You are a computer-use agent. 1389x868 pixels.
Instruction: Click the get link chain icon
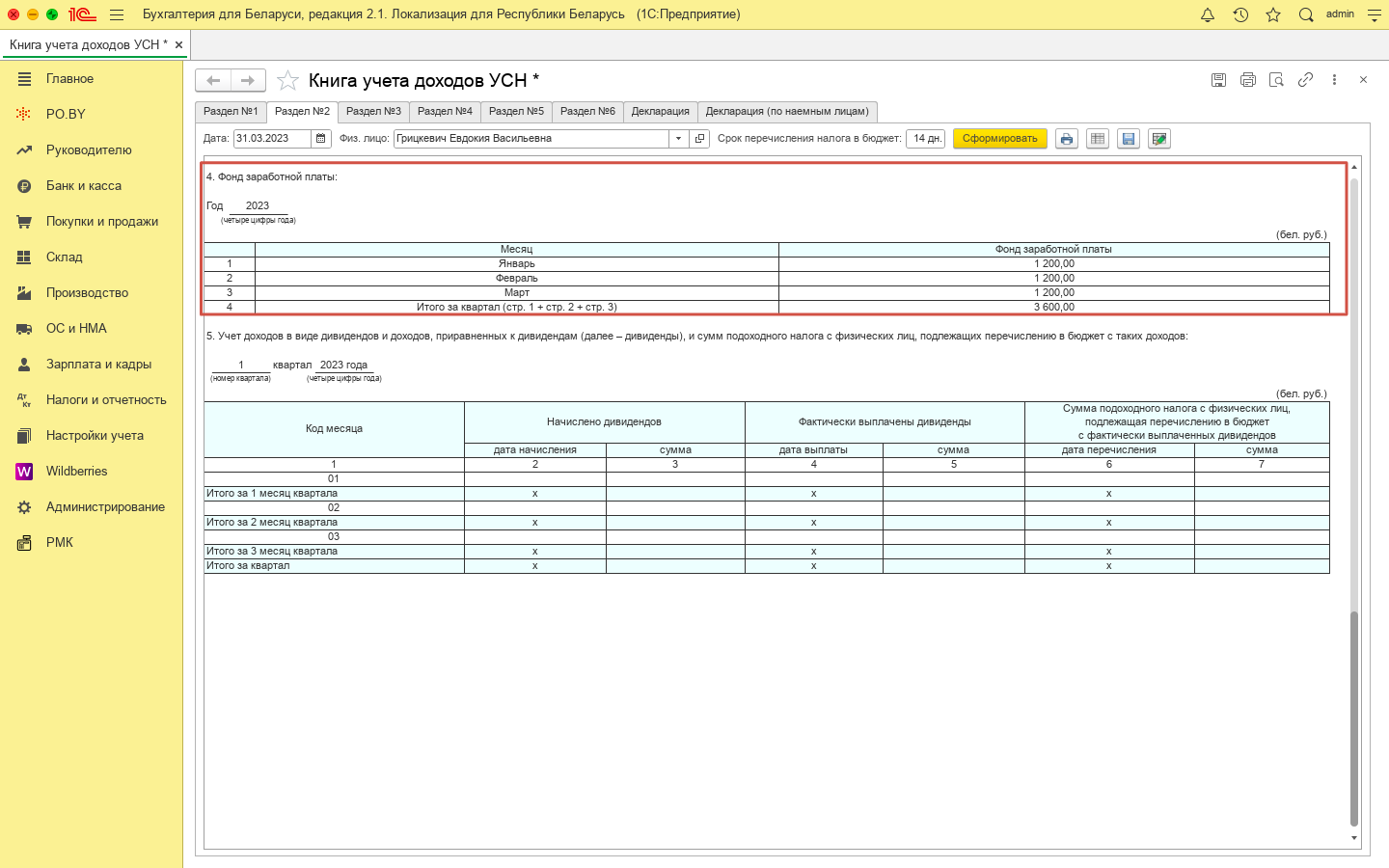click(x=1305, y=80)
